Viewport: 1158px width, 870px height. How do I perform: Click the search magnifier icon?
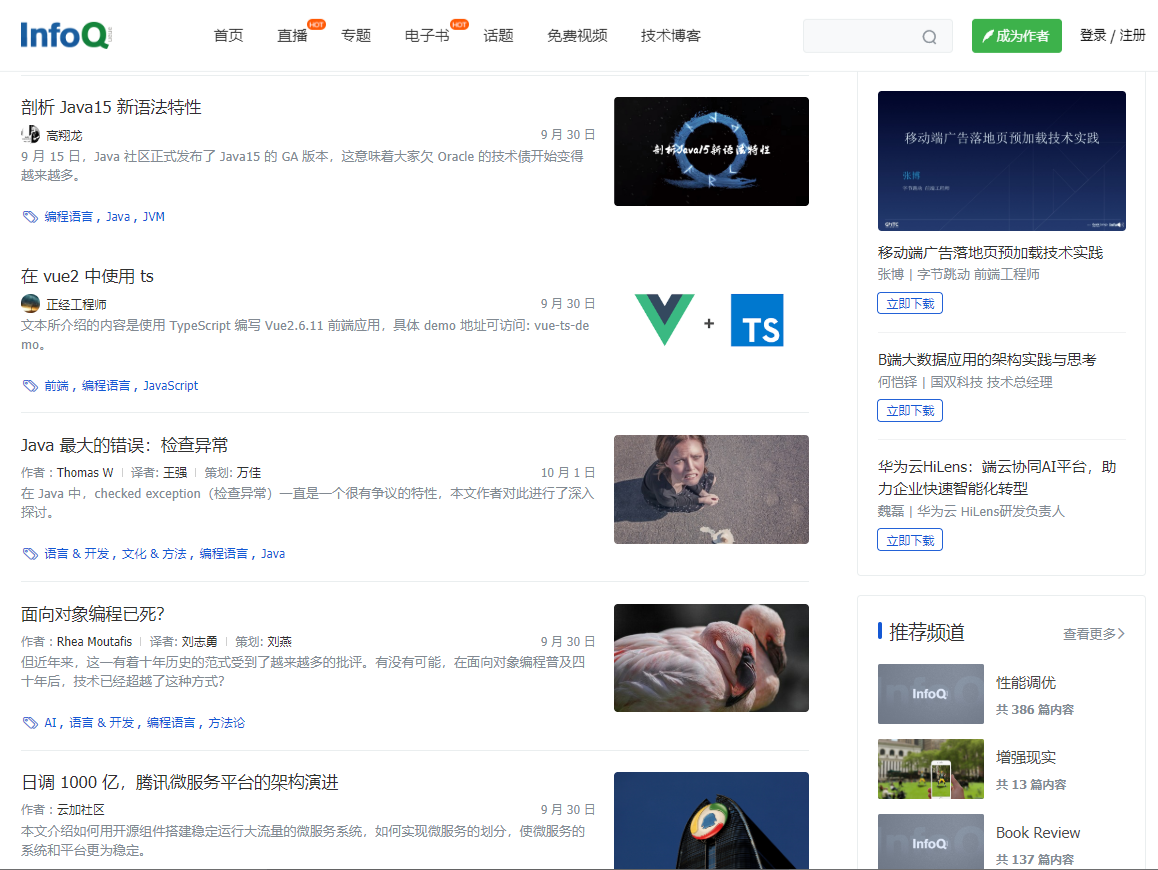pos(929,37)
